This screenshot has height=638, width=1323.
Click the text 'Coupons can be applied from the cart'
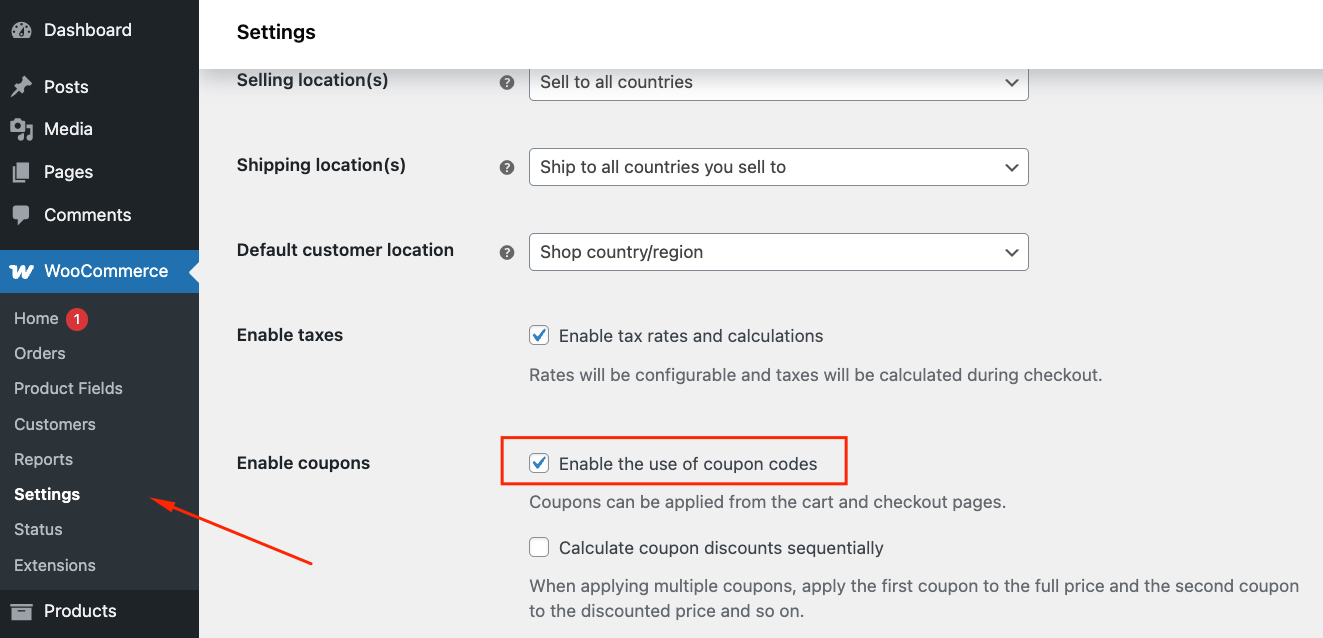767,502
